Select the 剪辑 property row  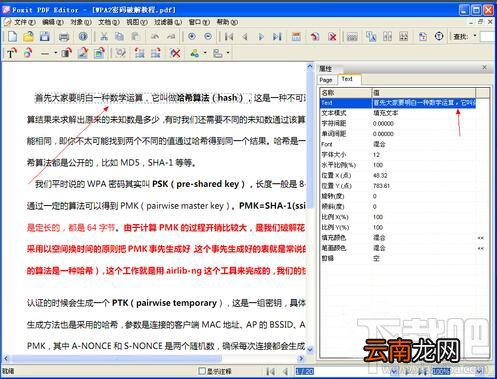[x=398, y=258]
